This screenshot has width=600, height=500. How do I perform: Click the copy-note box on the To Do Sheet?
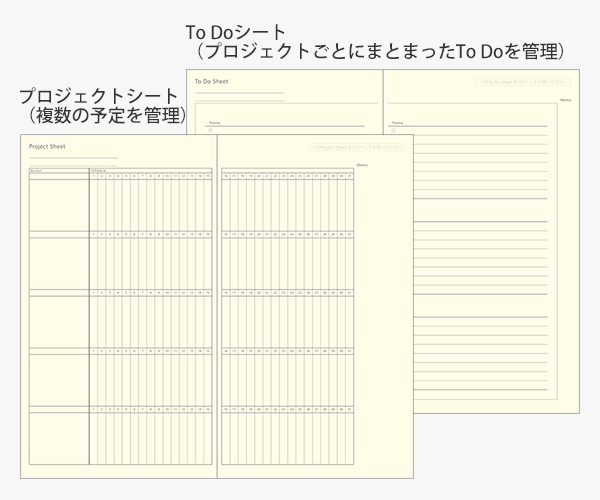[x=523, y=82]
